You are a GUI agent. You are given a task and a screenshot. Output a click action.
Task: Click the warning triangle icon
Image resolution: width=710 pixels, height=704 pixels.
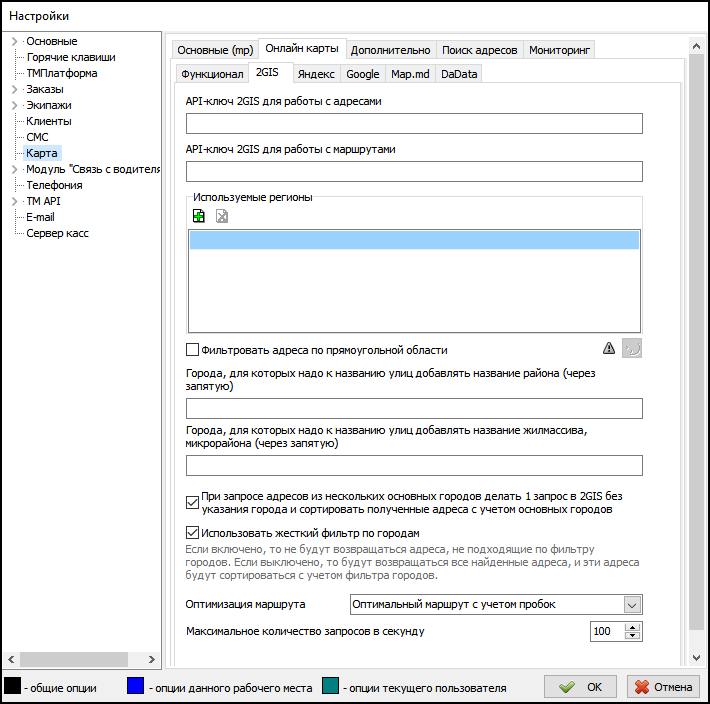coord(609,349)
